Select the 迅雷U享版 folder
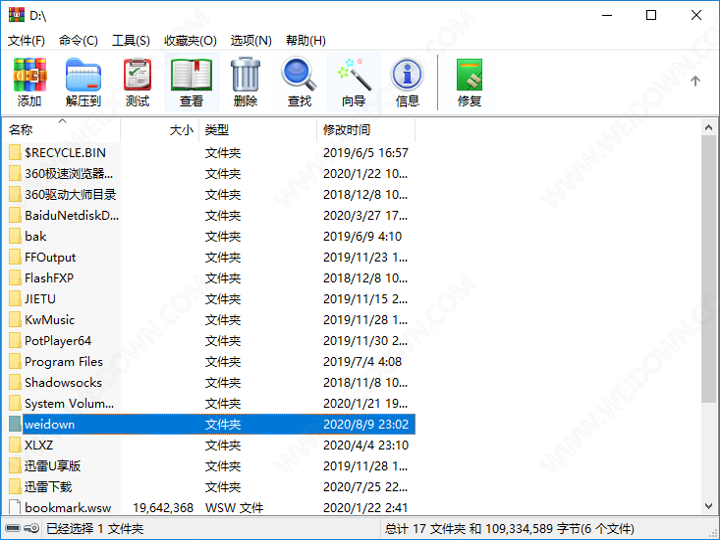Screen dimensions: 720x540 pos(52,466)
